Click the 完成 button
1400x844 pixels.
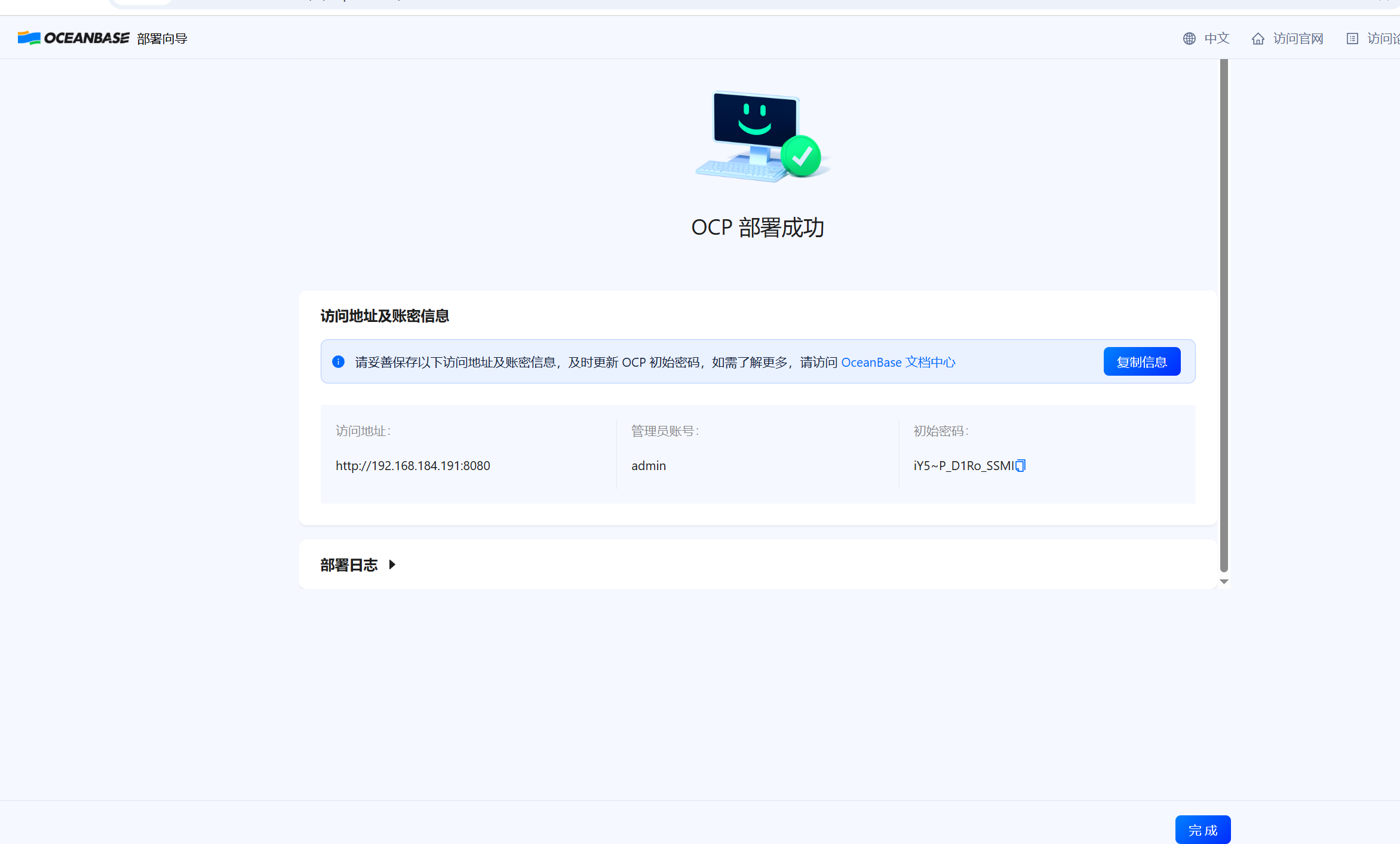point(1203,830)
